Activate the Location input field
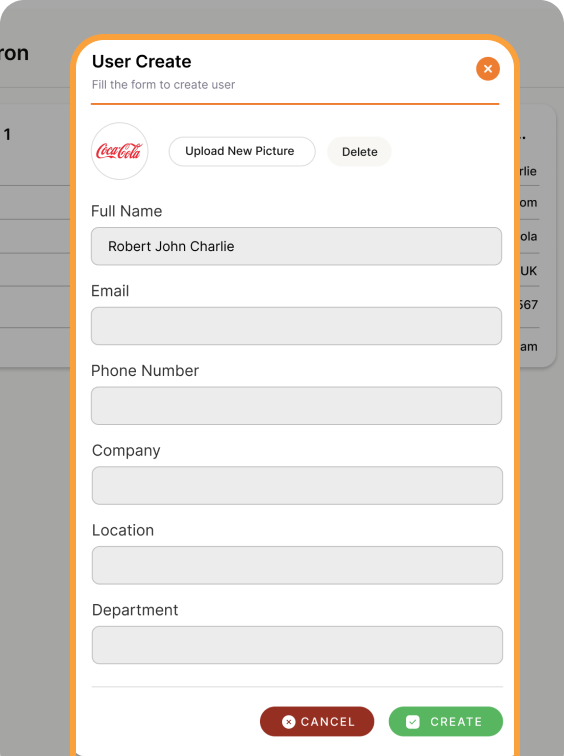The image size is (564, 756). [297, 565]
